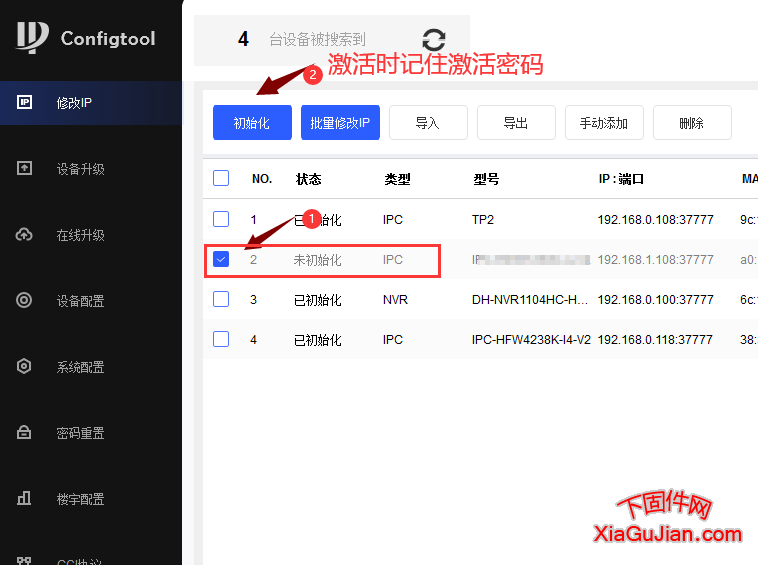This screenshot has height=565, width=758.
Task: Click the 设备升级 upload icon
Action: (x=24, y=168)
